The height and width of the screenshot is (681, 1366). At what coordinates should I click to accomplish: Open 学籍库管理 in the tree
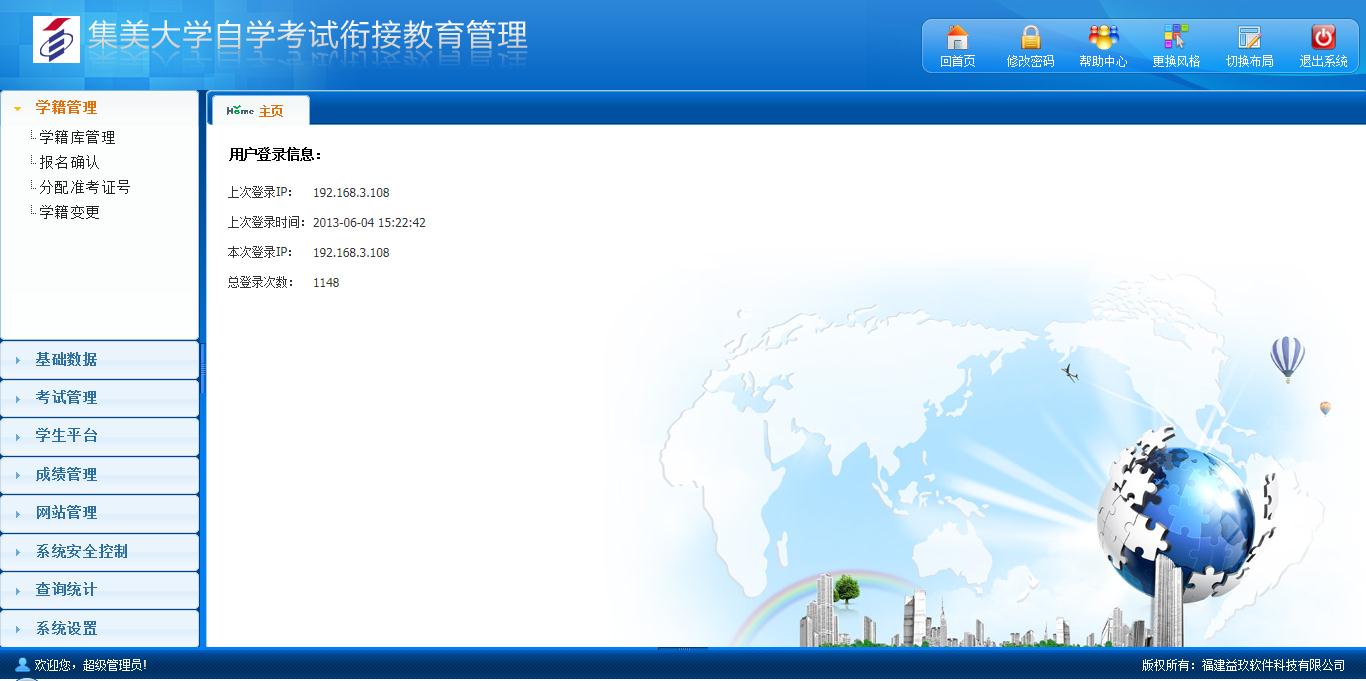pos(77,138)
